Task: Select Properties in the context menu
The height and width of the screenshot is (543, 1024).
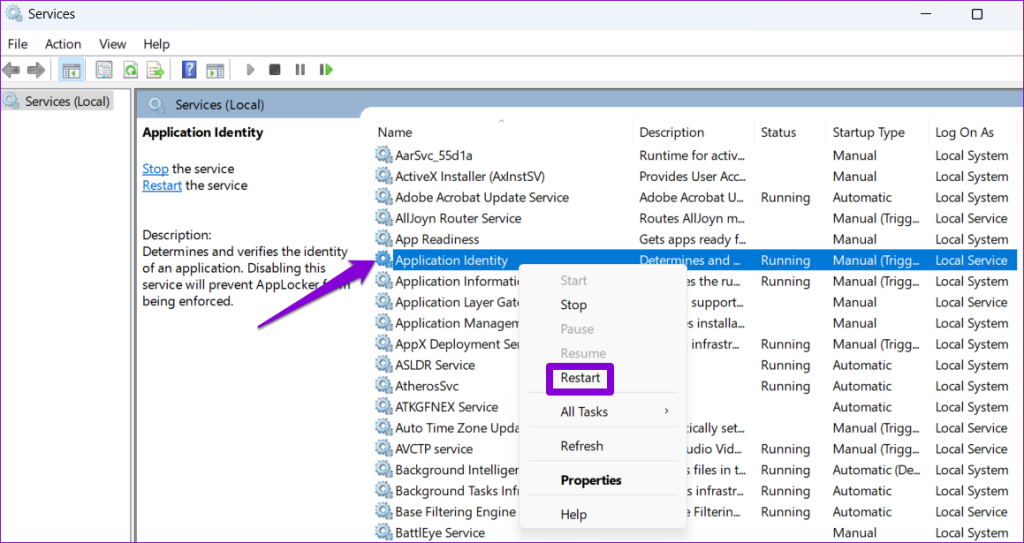Action: tap(590, 480)
